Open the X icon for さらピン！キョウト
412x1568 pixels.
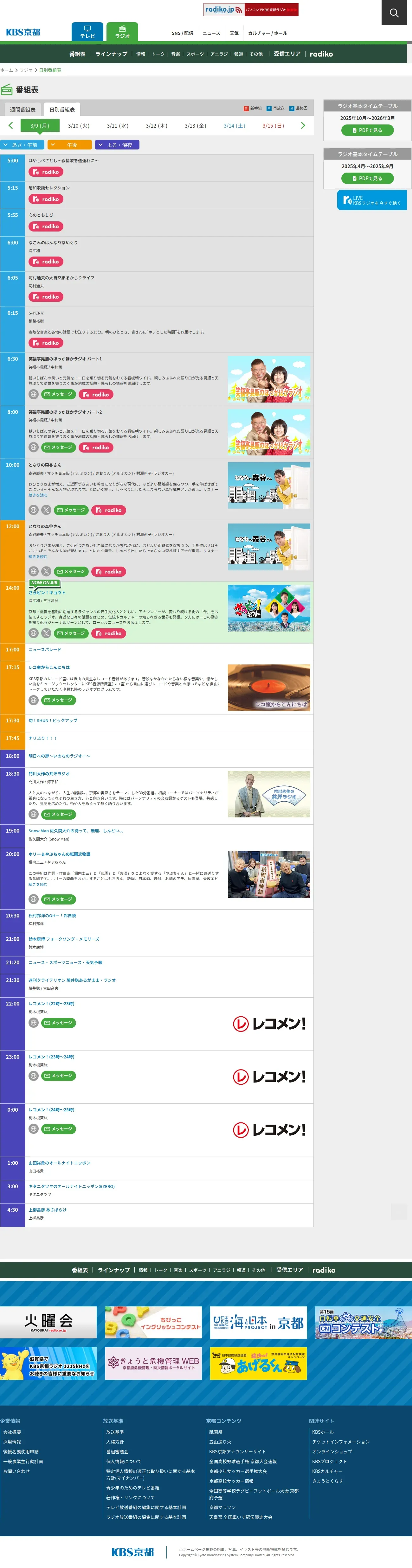pos(46,634)
